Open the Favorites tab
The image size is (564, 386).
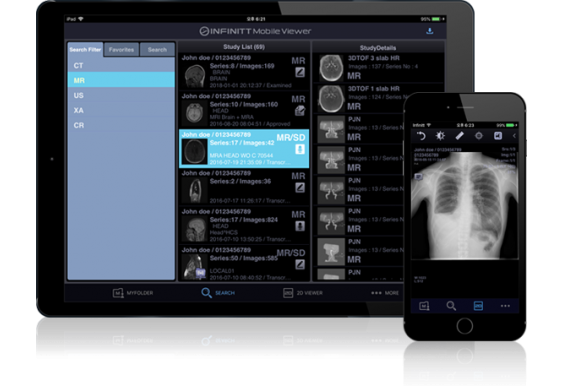(121, 50)
